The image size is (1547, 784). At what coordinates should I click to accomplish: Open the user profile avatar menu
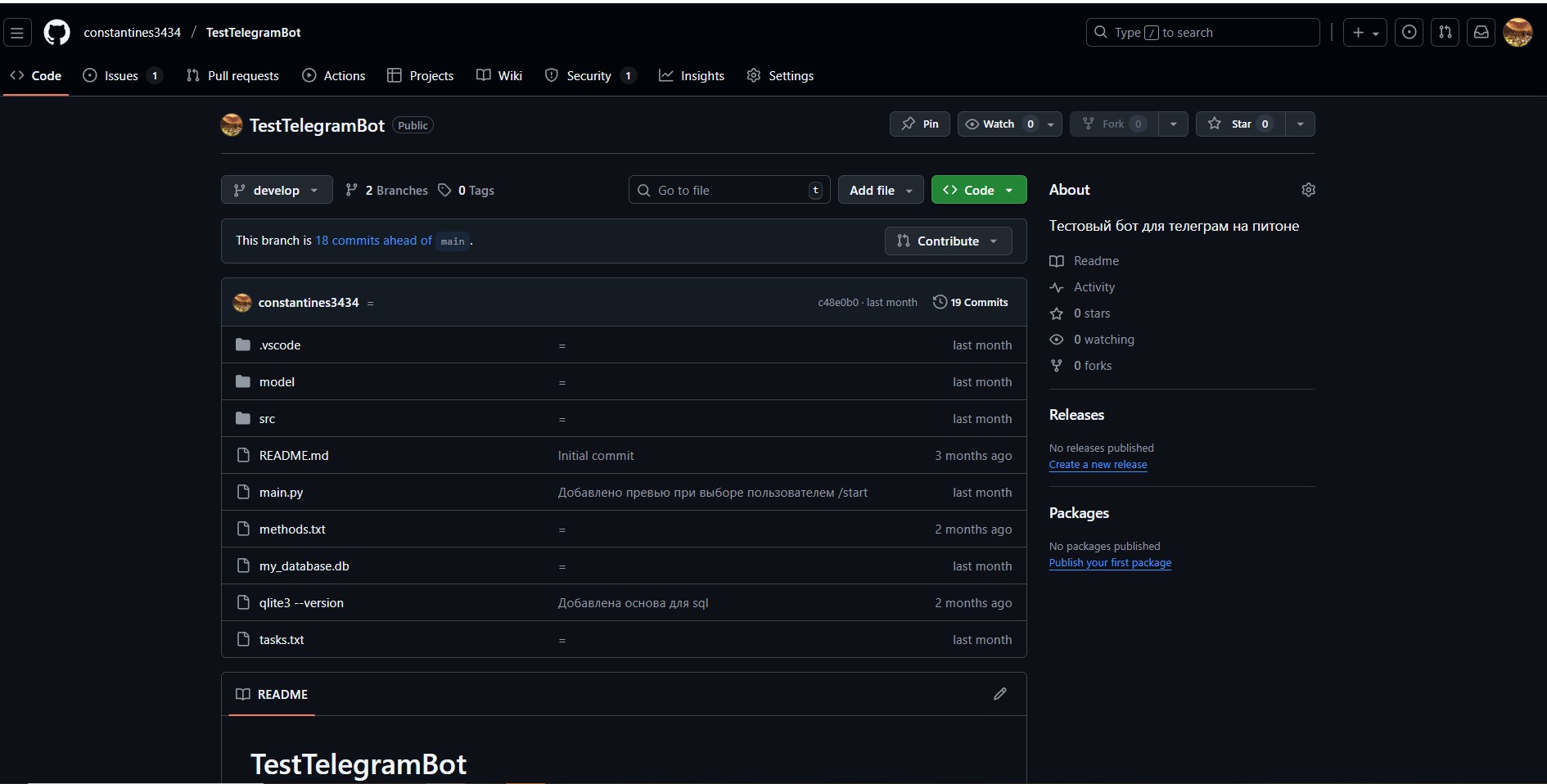click(x=1518, y=33)
